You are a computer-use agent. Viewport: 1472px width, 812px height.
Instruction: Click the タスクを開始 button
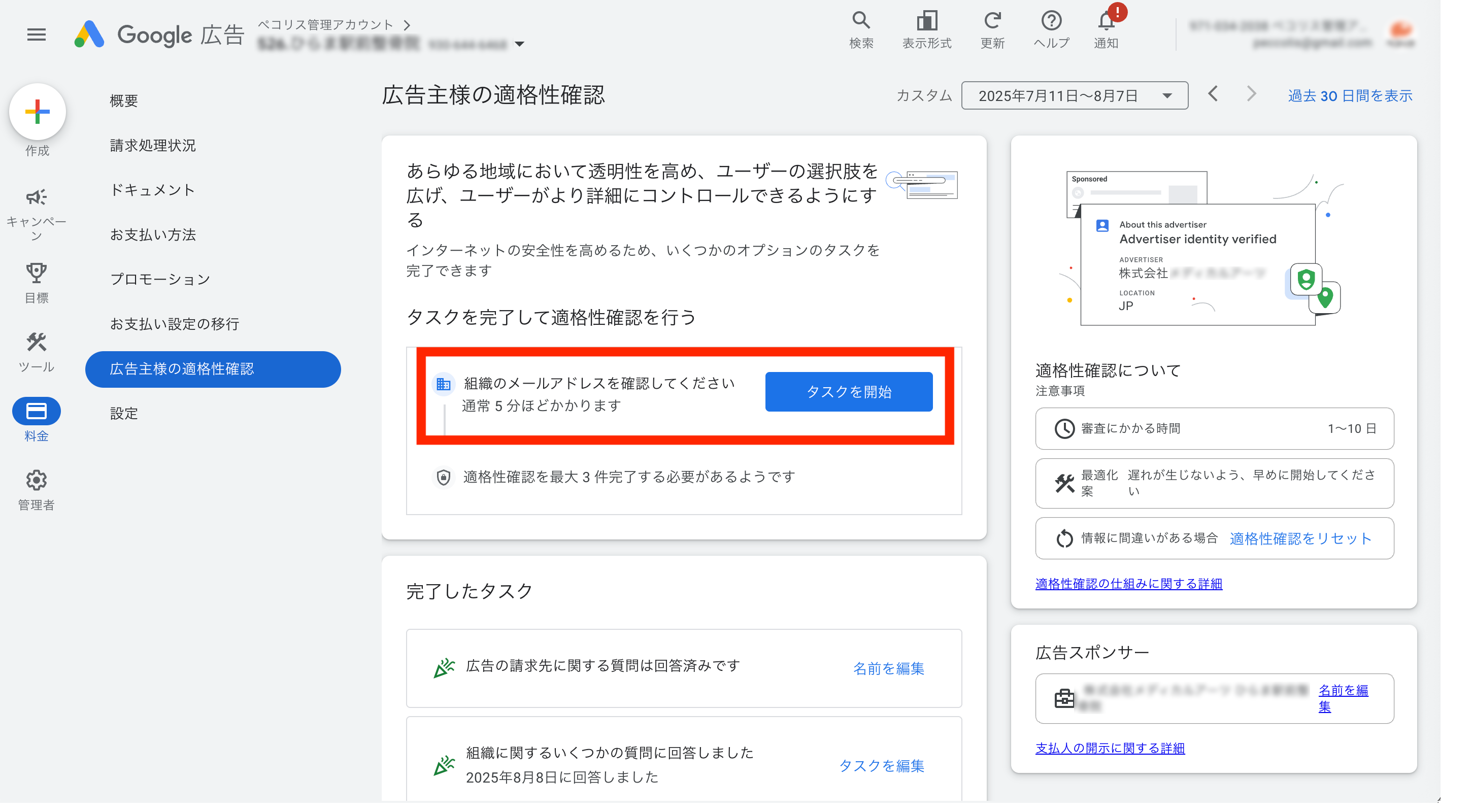coord(849,392)
